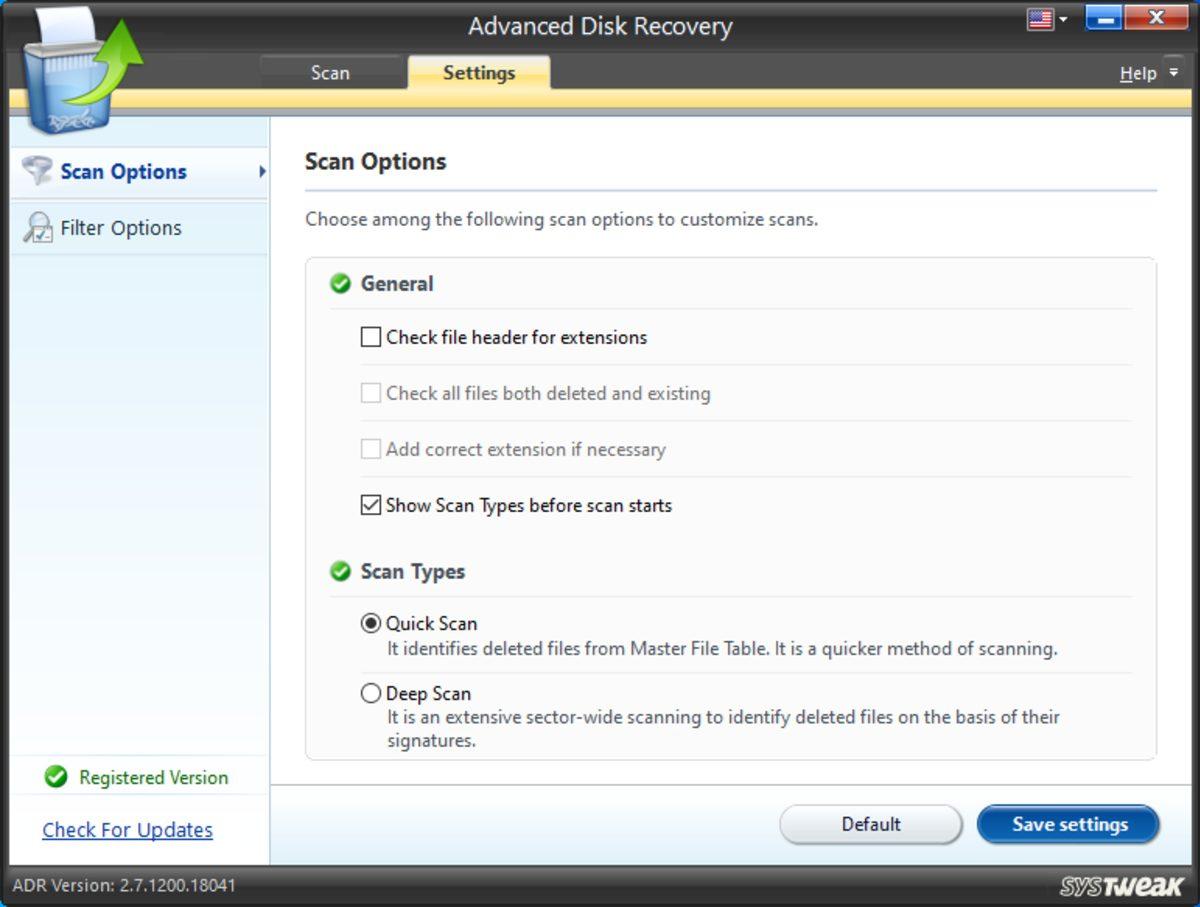
Task: Switch to the Scan tab
Action: (x=330, y=73)
